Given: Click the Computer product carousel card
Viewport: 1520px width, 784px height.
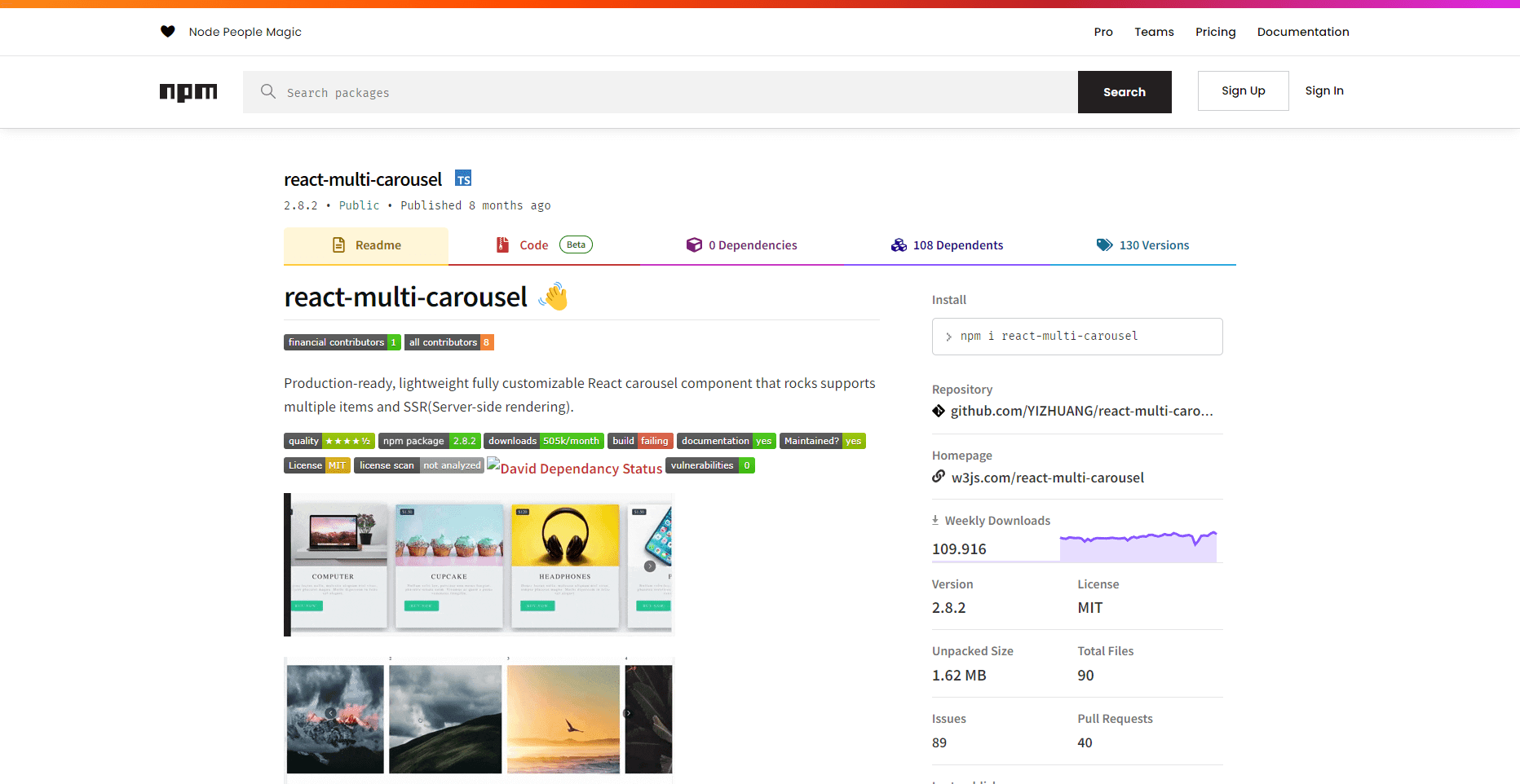Looking at the screenshot, I should (x=338, y=566).
